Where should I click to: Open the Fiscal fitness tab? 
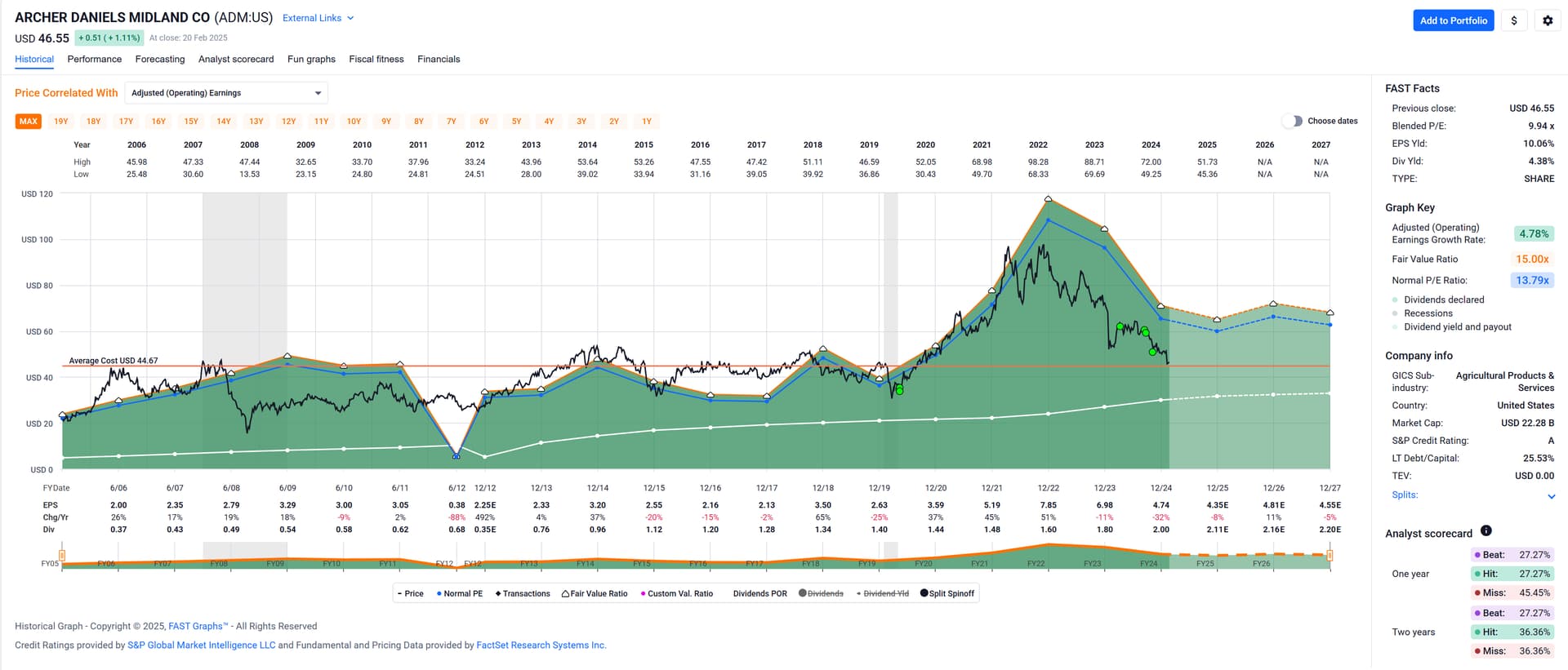(376, 59)
